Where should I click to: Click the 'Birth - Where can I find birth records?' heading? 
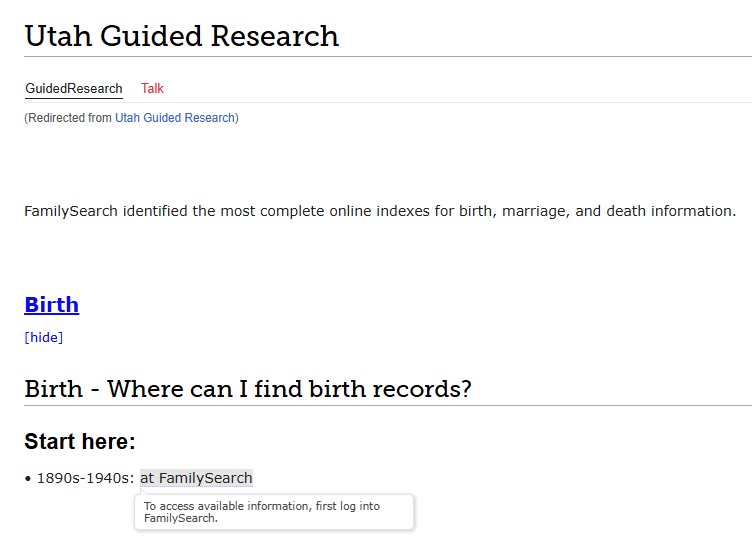(248, 389)
